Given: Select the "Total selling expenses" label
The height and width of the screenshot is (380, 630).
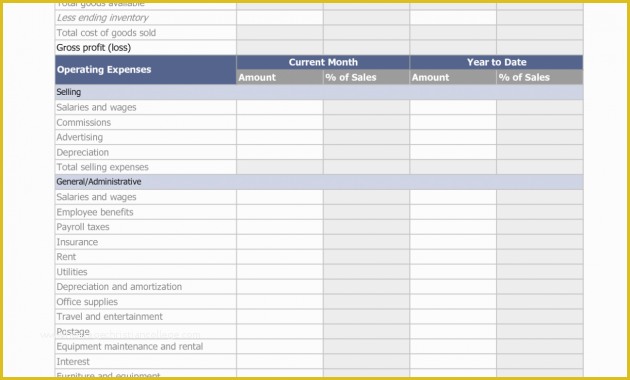Looking at the screenshot, I should [x=102, y=167].
